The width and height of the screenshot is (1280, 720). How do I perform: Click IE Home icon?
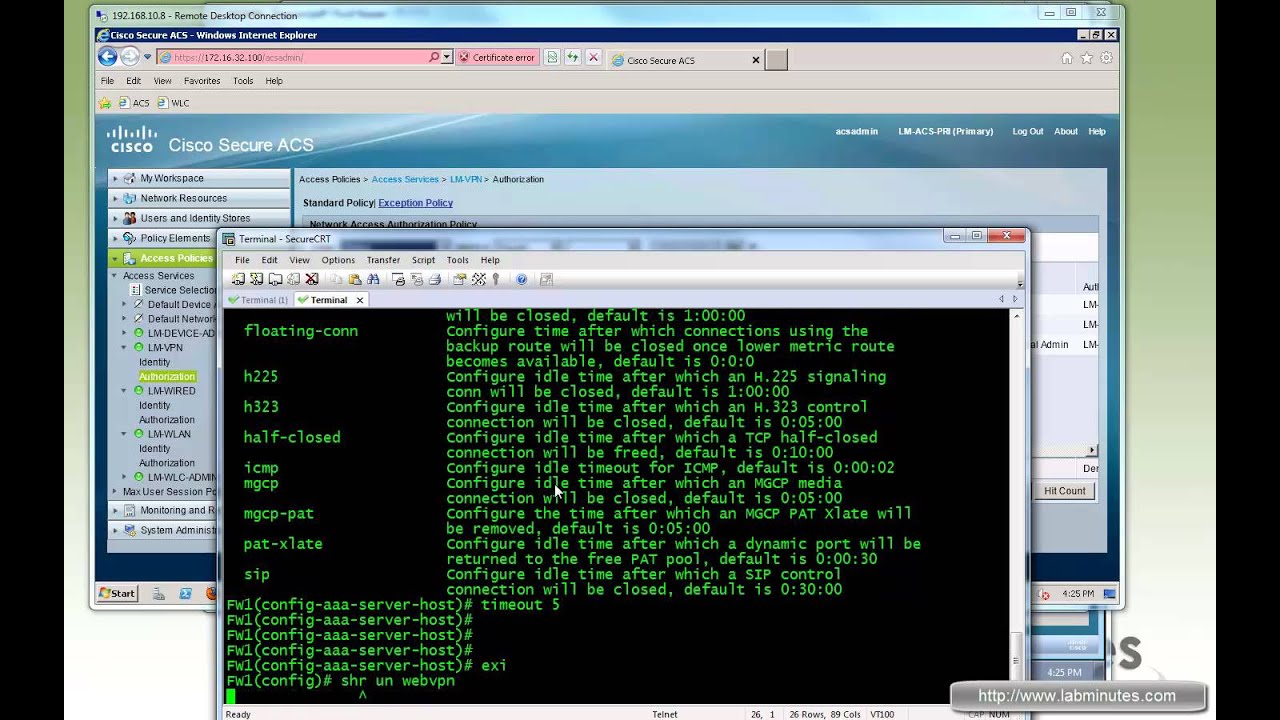click(1067, 58)
